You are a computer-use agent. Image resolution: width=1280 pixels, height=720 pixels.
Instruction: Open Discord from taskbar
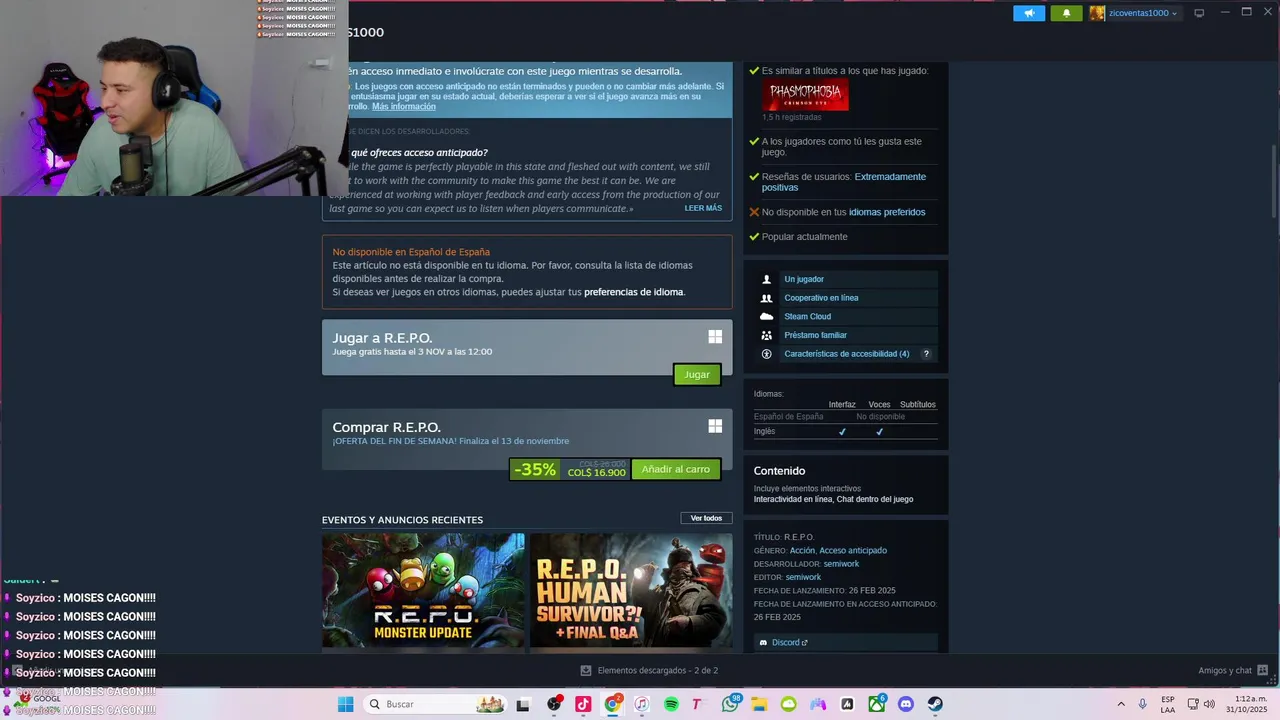[x=906, y=704]
